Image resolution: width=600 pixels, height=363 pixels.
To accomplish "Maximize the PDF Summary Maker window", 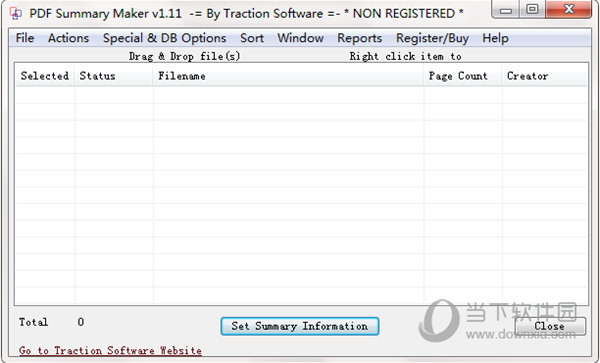I will tap(532, 10).
